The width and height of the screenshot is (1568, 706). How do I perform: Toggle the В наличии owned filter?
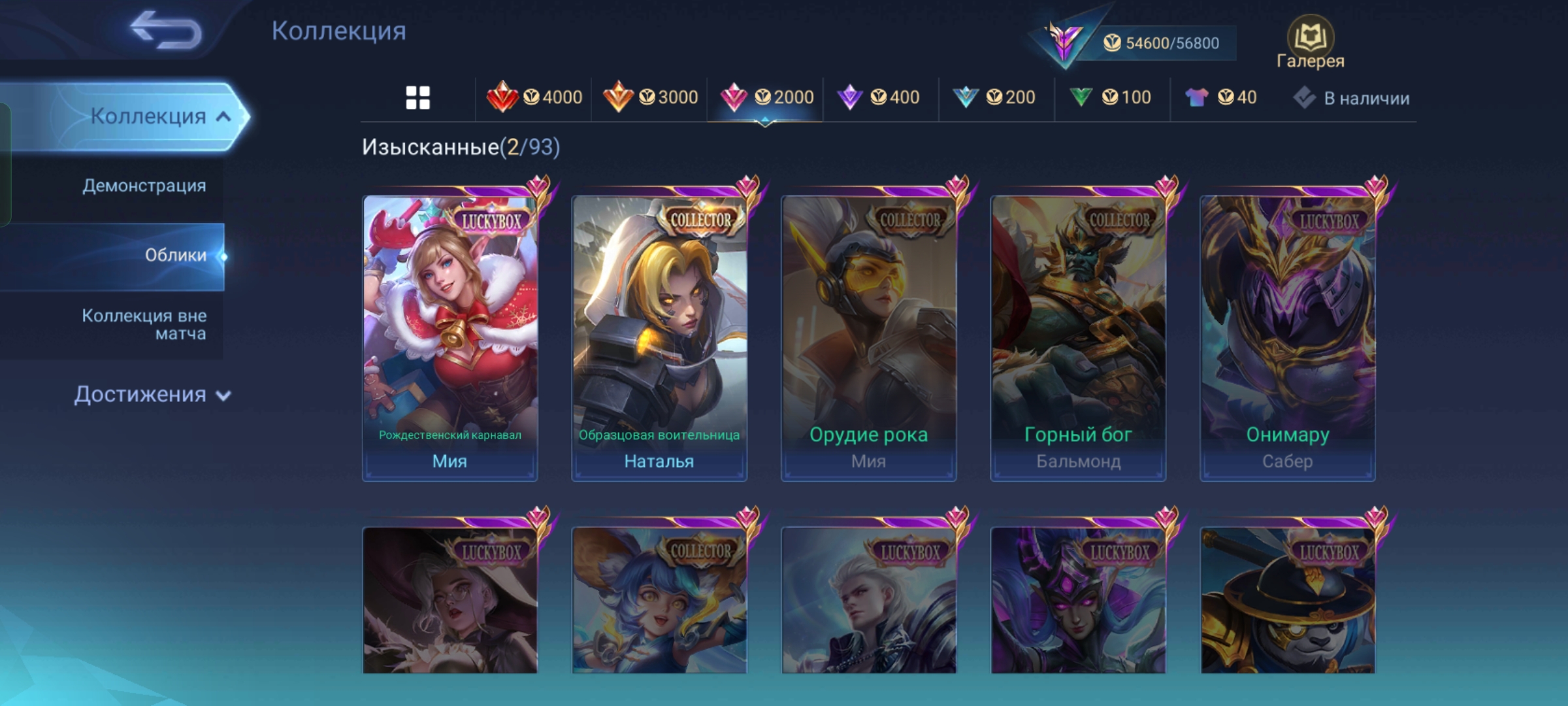[x=1351, y=98]
